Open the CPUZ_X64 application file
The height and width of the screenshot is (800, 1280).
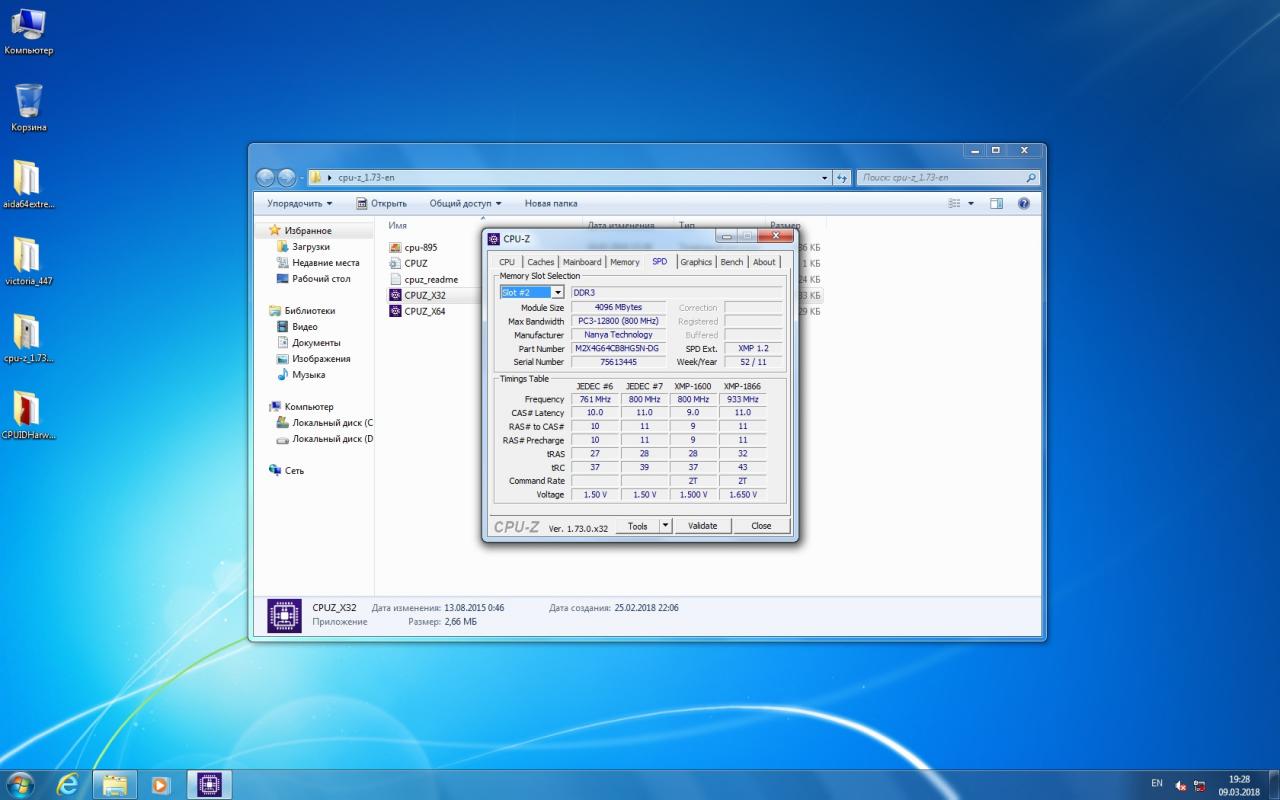[x=424, y=311]
